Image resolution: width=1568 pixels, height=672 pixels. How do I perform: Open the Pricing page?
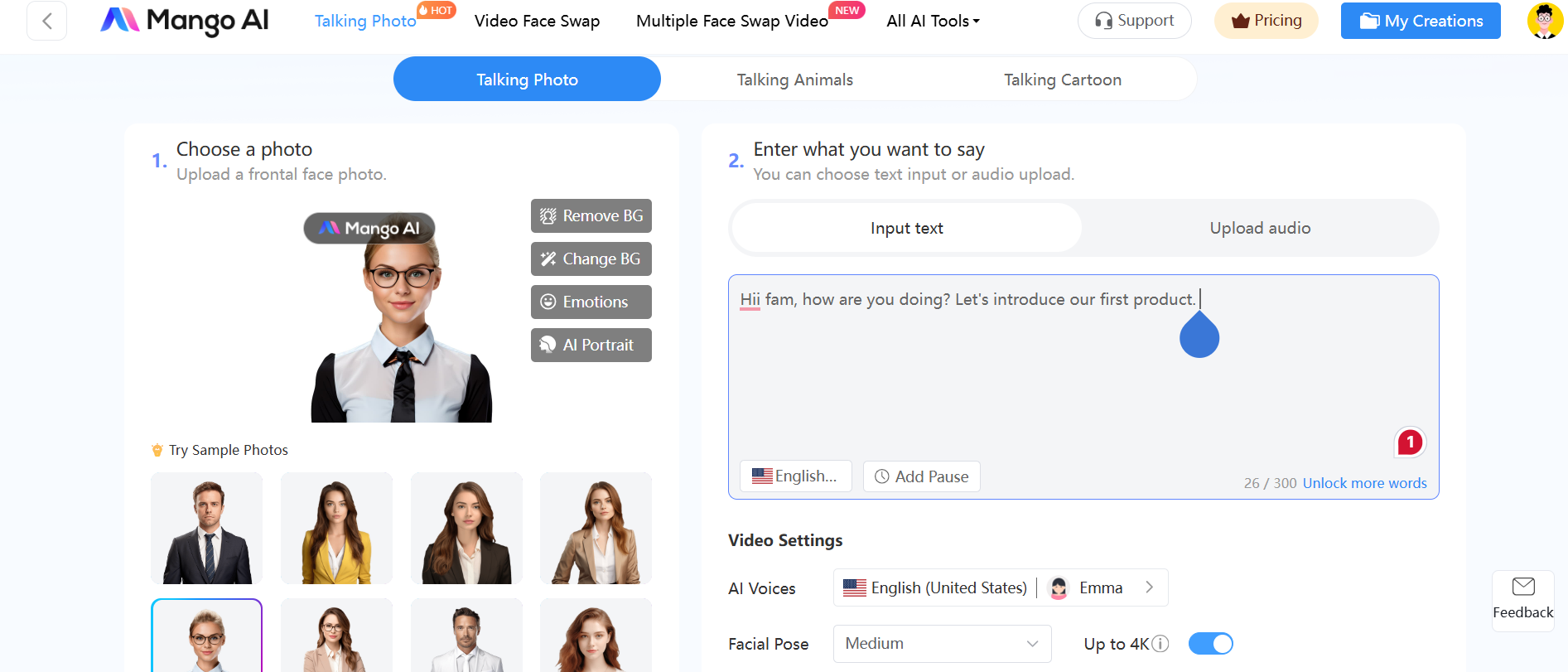(1266, 21)
